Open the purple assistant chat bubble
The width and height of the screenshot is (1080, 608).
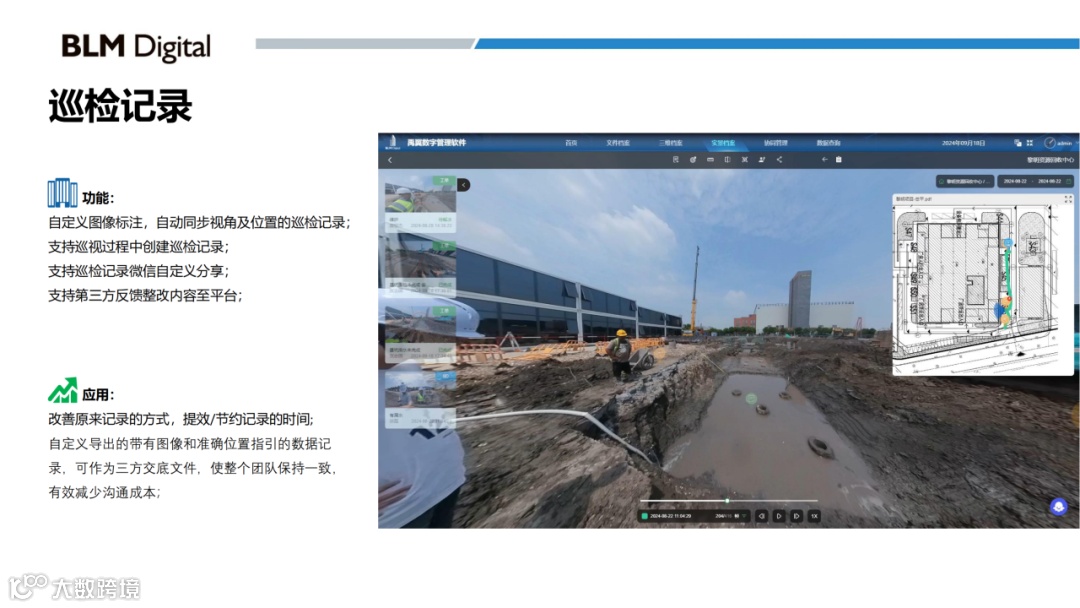click(1059, 507)
